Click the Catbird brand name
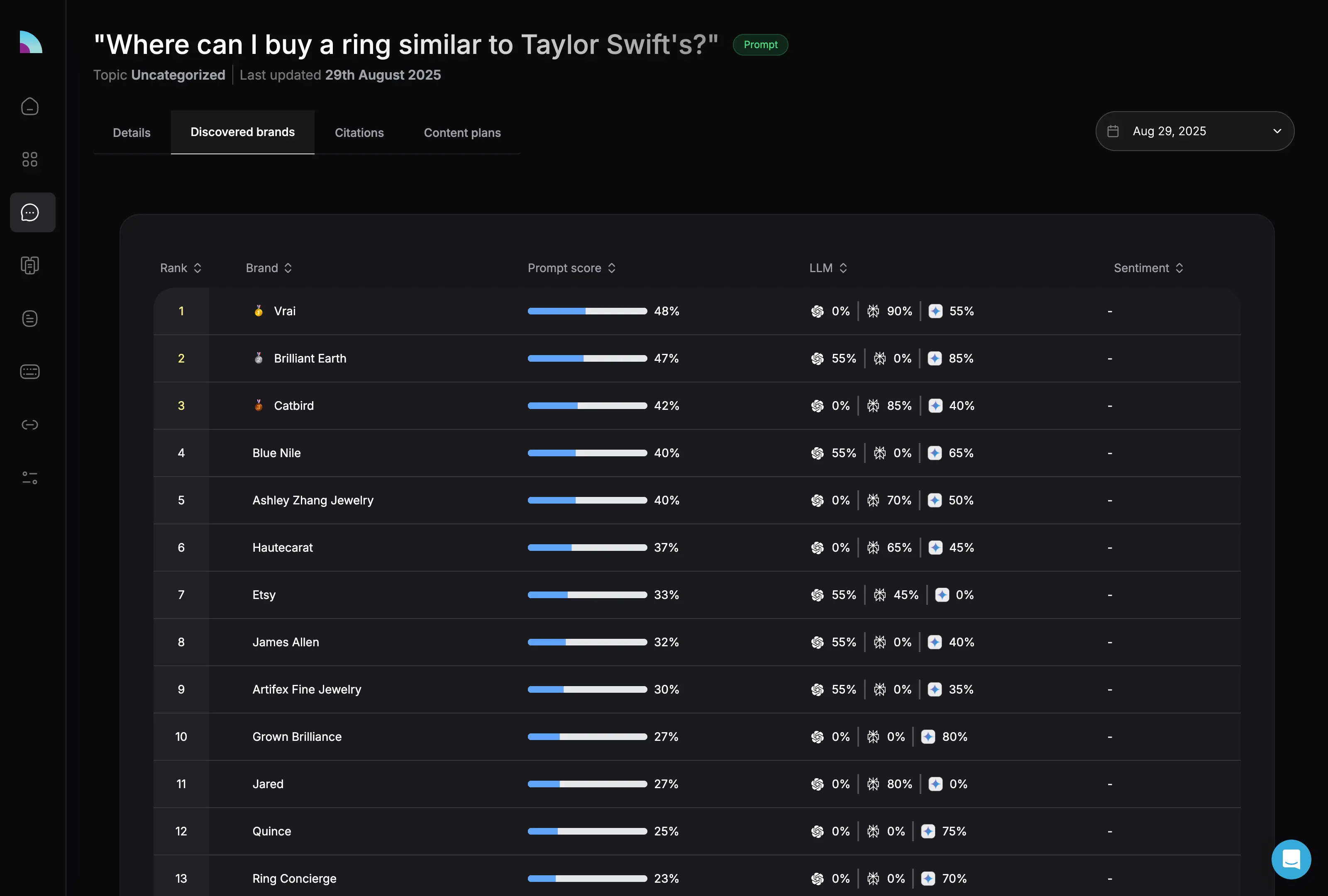Viewport: 1328px width, 896px height. (294, 405)
